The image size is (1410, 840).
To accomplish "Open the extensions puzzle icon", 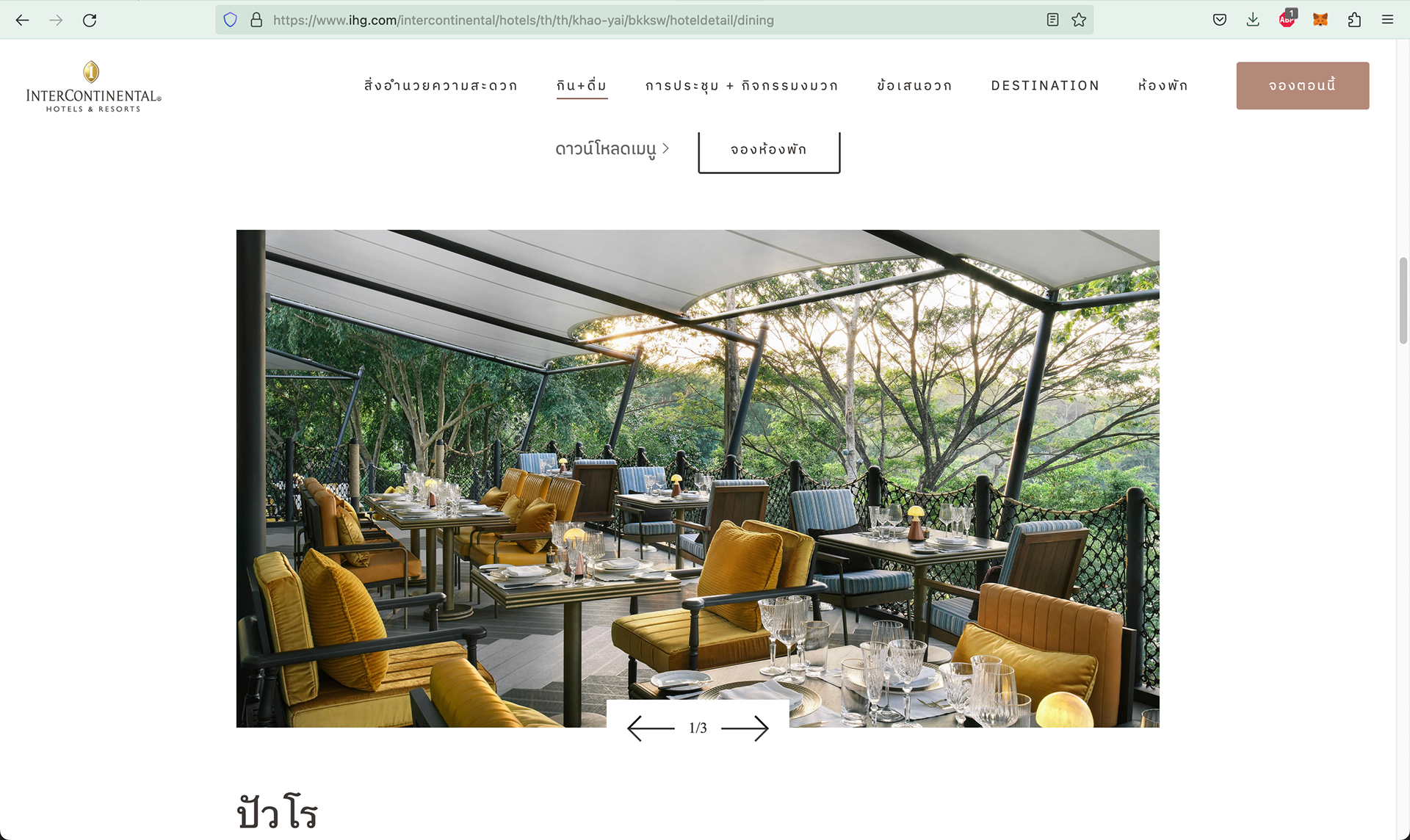I will tap(1354, 20).
